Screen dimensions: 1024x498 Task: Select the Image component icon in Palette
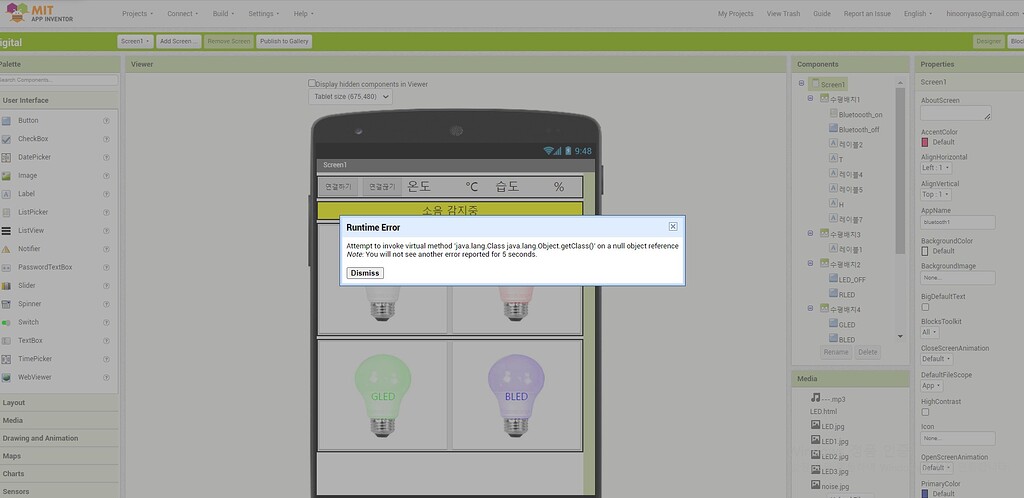6,176
